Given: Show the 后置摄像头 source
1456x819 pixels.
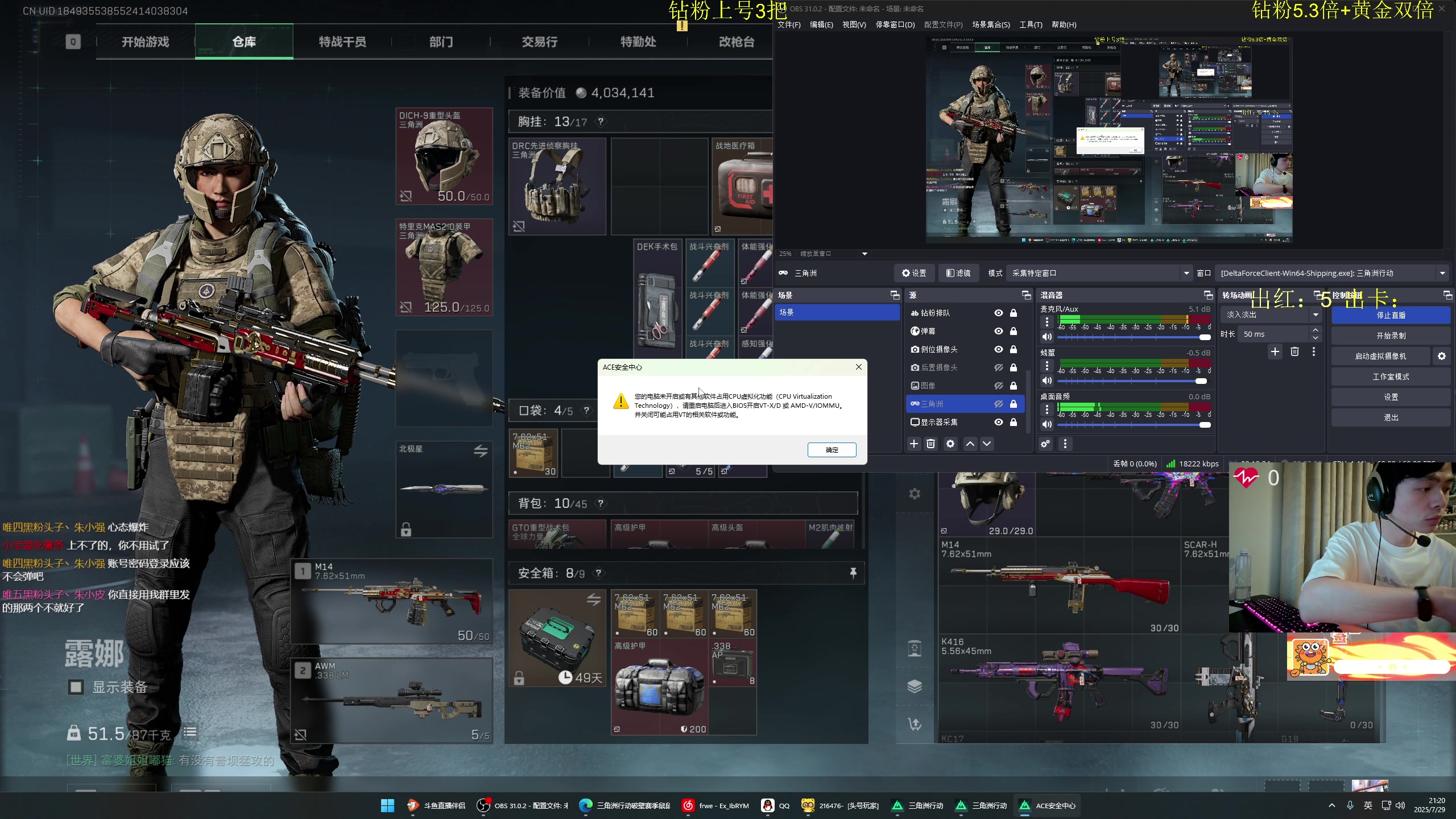Looking at the screenshot, I should [999, 367].
